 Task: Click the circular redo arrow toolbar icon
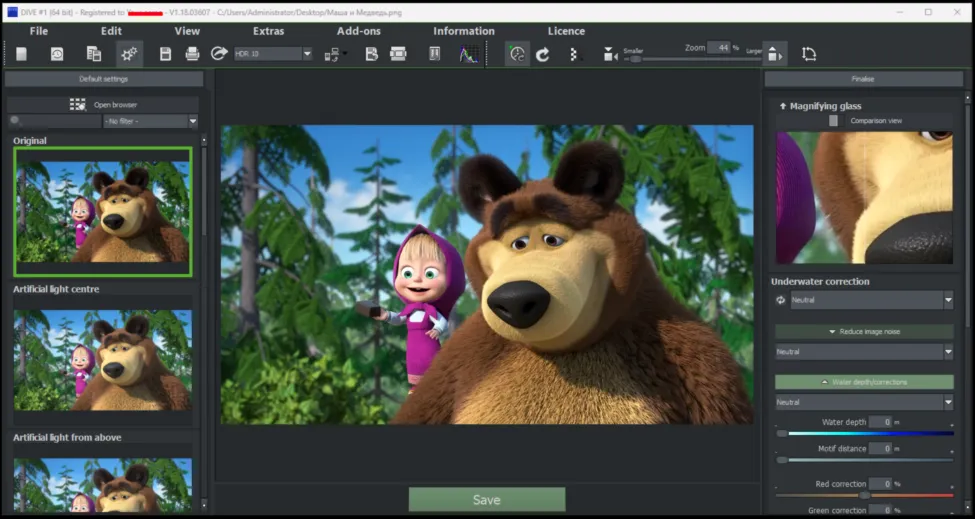(x=543, y=55)
